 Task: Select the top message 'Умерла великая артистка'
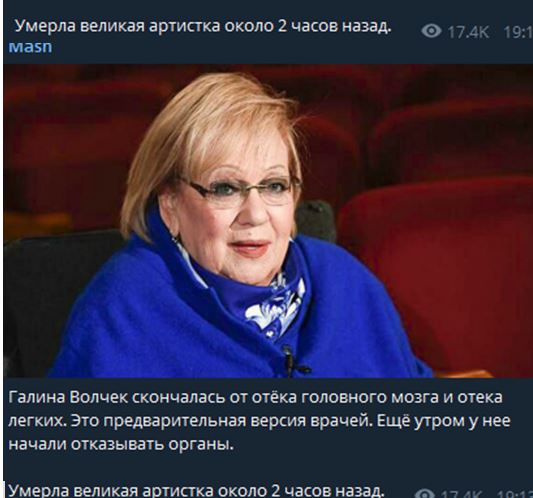203,27
